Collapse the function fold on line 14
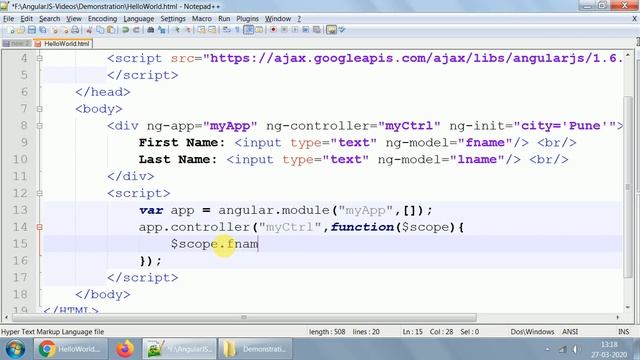640x360 pixels. pyautogui.click(x=40, y=227)
